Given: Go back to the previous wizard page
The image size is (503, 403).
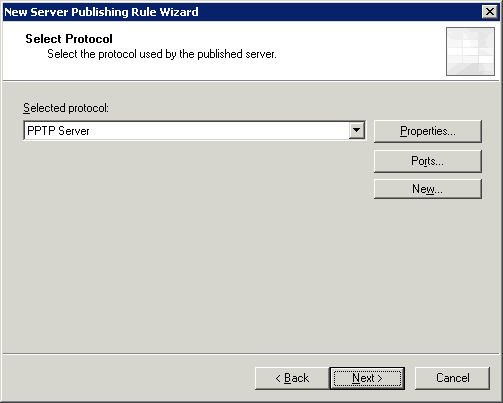Looking at the screenshot, I should [x=292, y=378].
